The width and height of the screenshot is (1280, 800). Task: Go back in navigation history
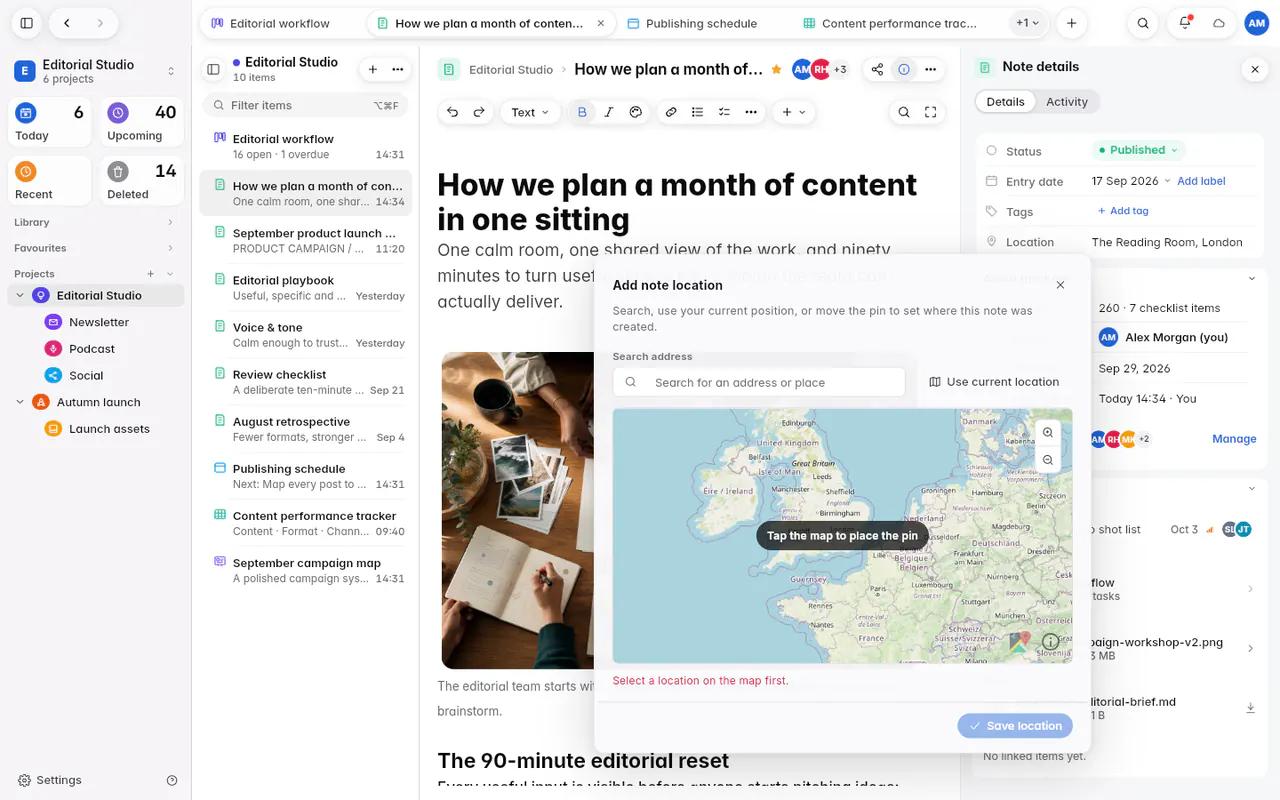click(66, 23)
